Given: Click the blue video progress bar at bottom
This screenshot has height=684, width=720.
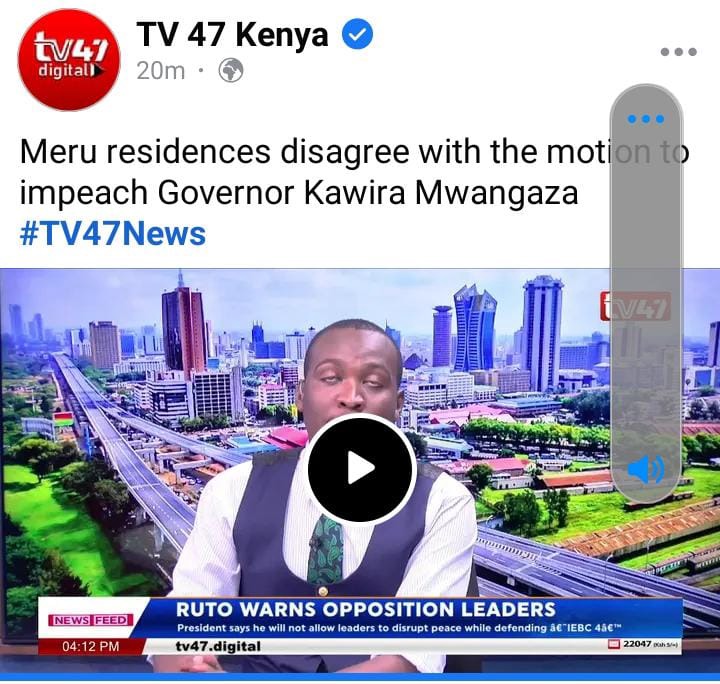Looking at the screenshot, I should click(x=360, y=678).
